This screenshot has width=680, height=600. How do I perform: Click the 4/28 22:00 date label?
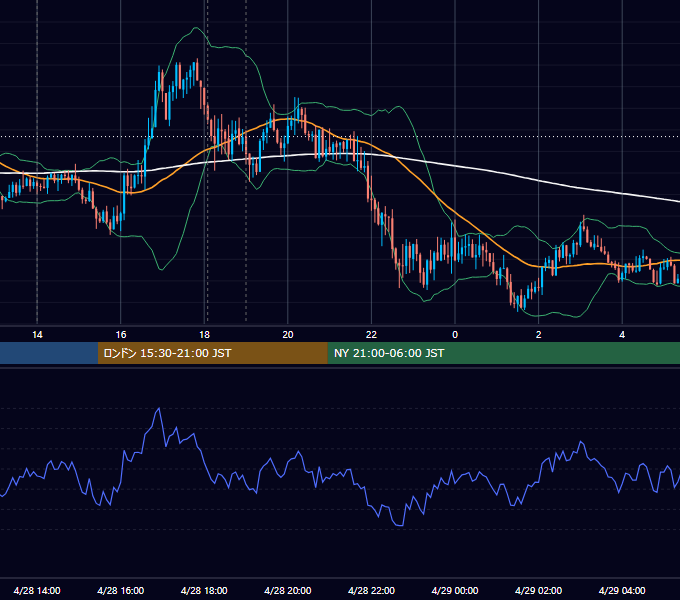371,590
